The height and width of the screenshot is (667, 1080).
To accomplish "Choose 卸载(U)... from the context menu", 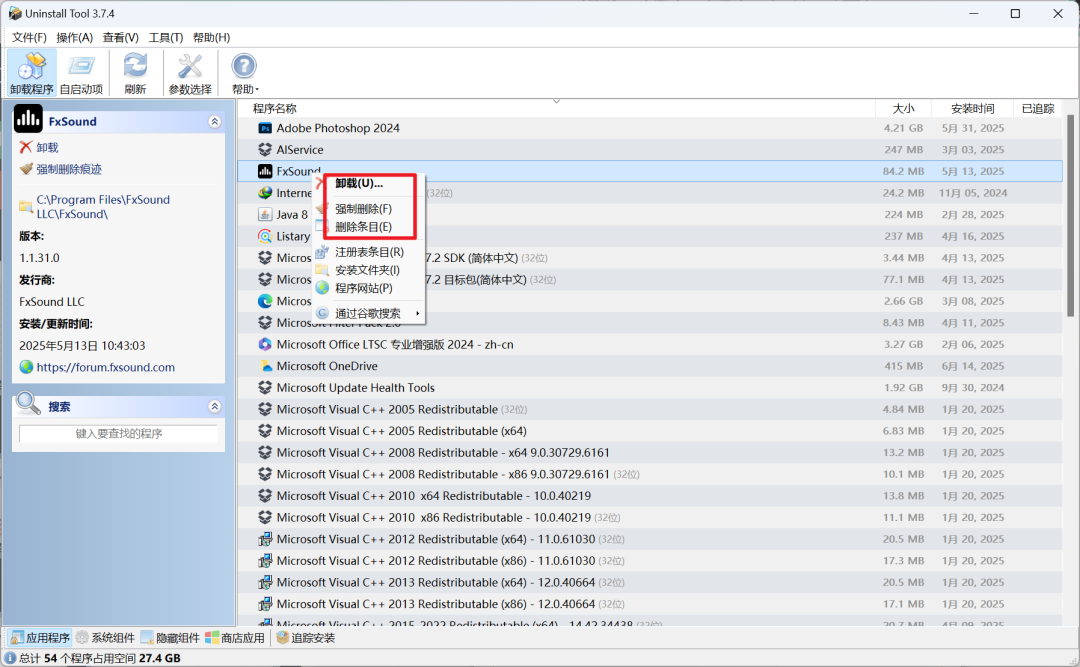I will pyautogui.click(x=359, y=183).
